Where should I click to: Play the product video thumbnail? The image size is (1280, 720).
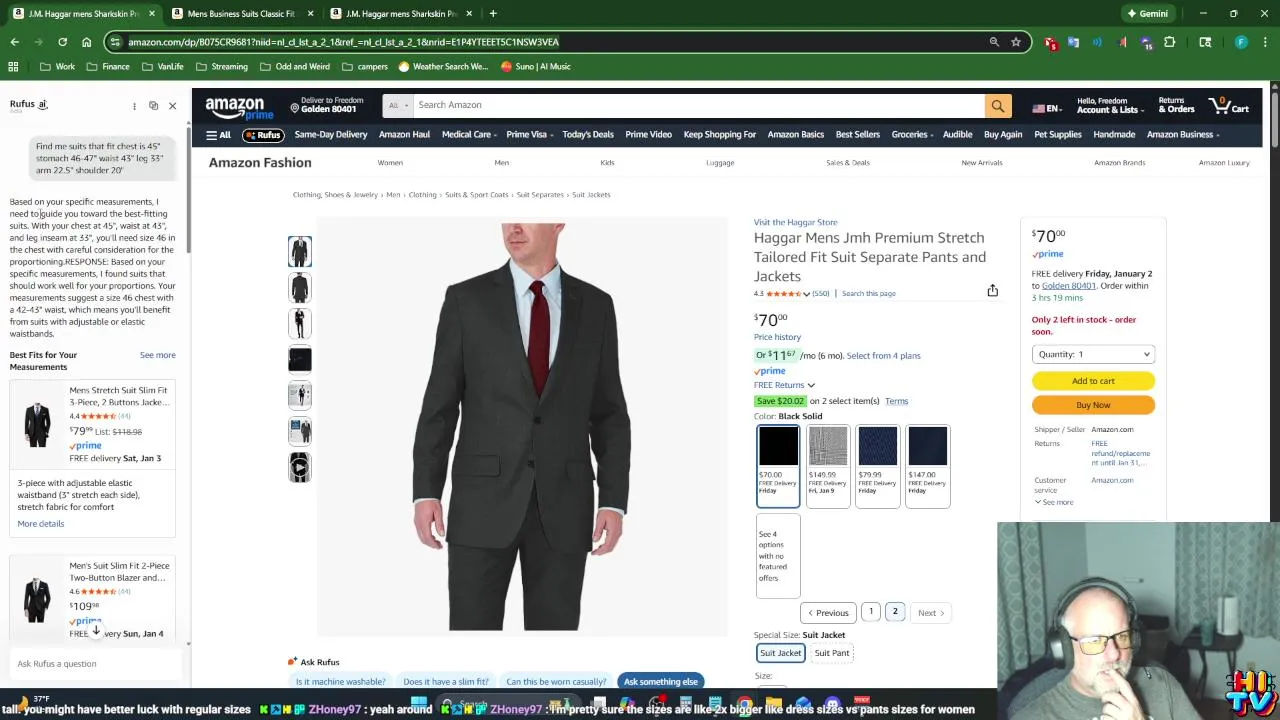[300, 467]
